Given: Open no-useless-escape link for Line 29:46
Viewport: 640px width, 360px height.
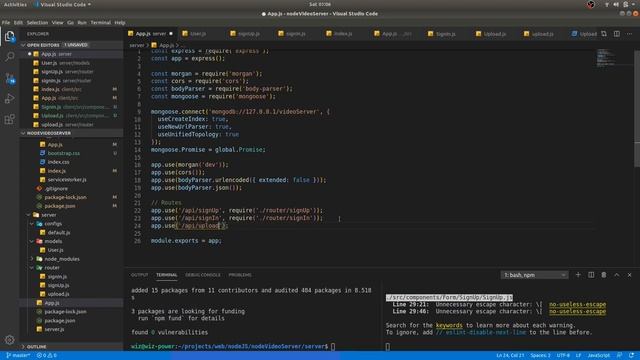Looking at the screenshot, I should (x=577, y=311).
